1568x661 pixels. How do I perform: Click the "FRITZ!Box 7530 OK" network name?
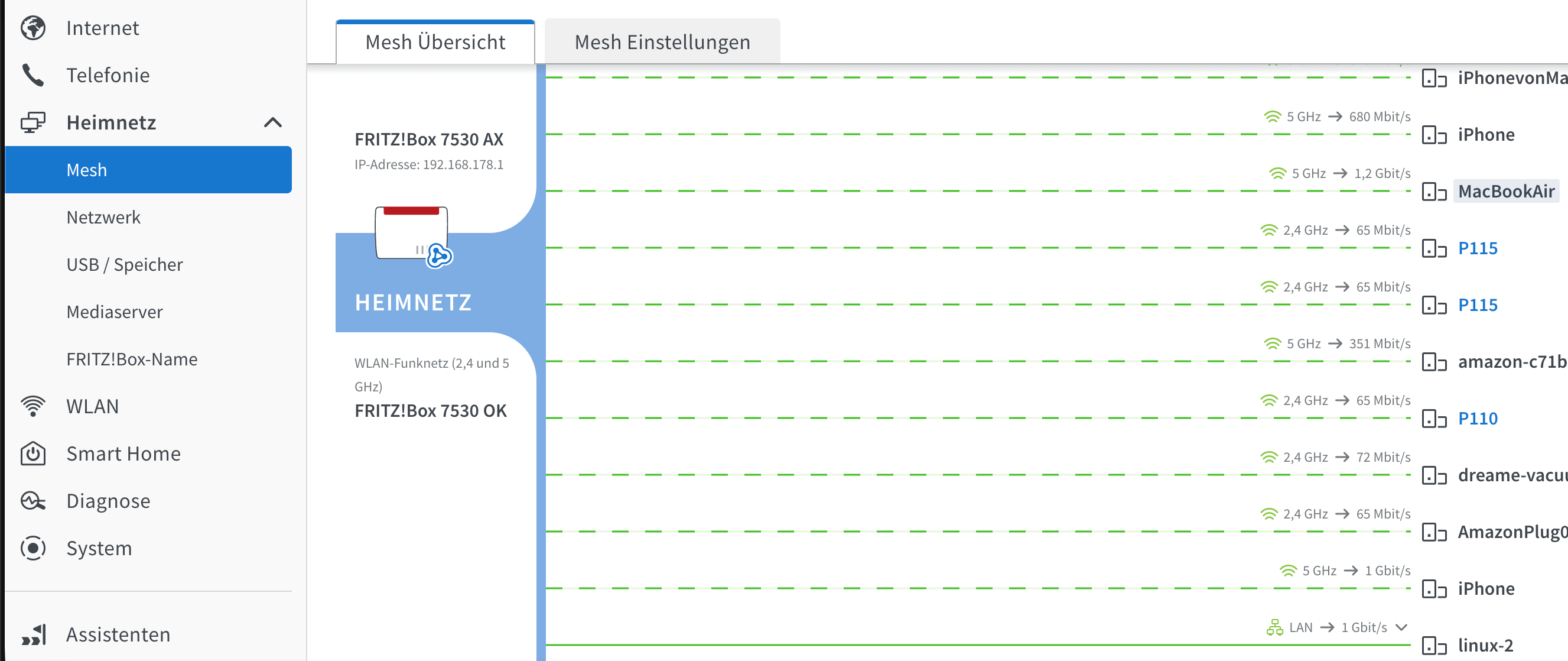pos(431,411)
